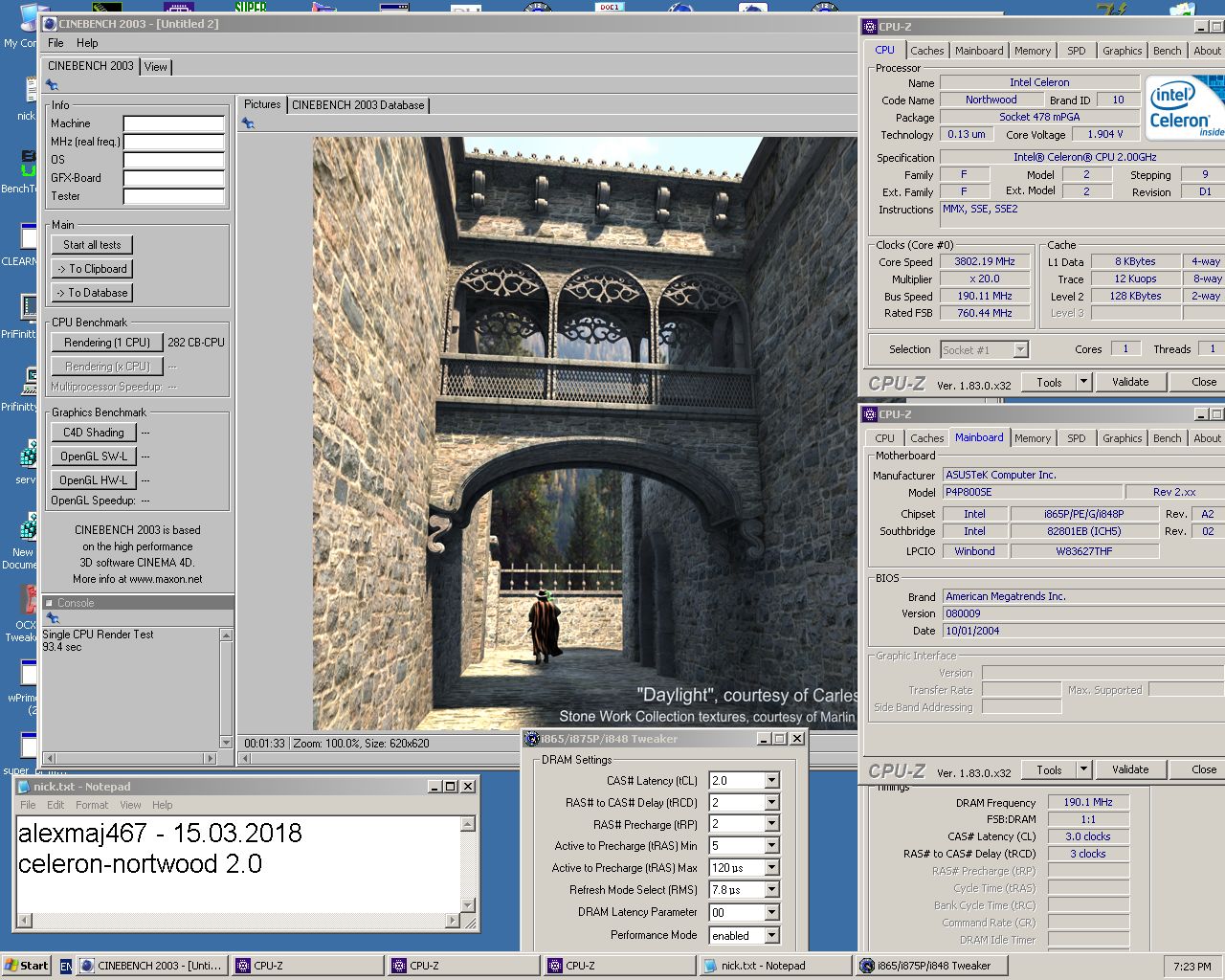Viewport: 1225px width, 980px height.
Task: Open Memory tab in top CPU-Z window
Action: pyautogui.click(x=1033, y=51)
